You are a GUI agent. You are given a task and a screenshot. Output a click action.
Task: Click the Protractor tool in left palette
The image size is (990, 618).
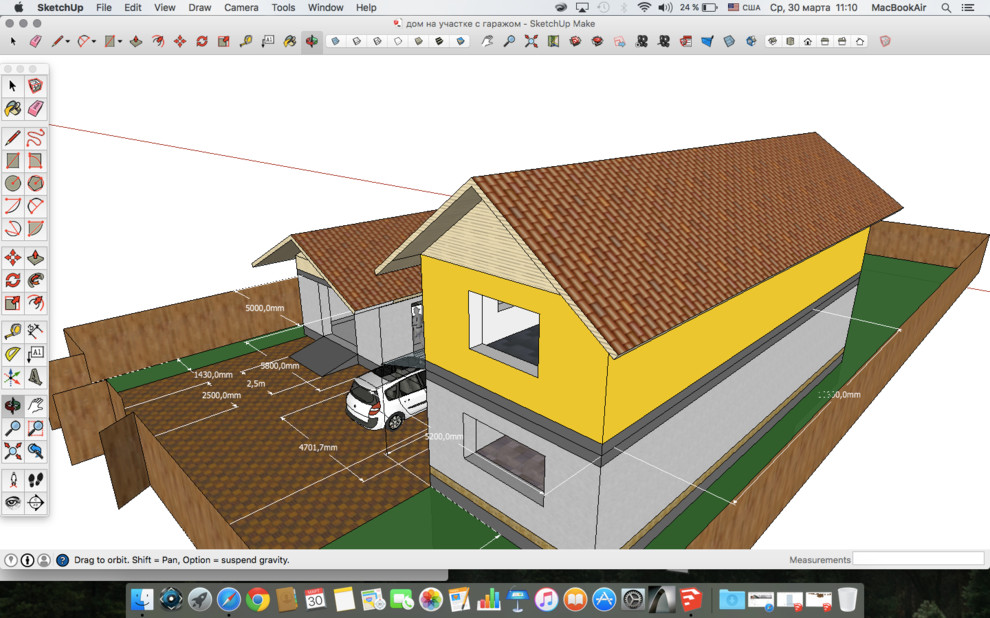(x=13, y=354)
